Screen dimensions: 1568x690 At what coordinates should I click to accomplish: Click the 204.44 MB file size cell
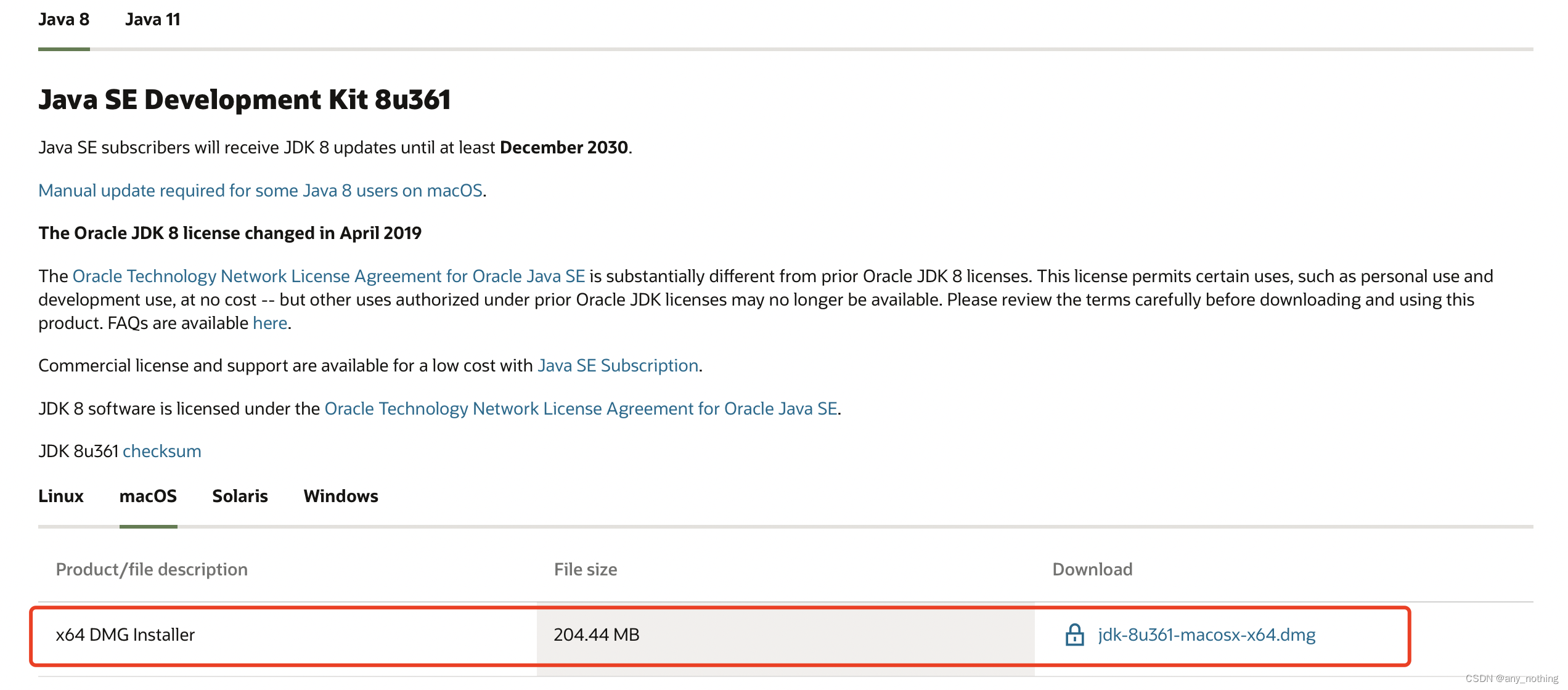tap(596, 635)
